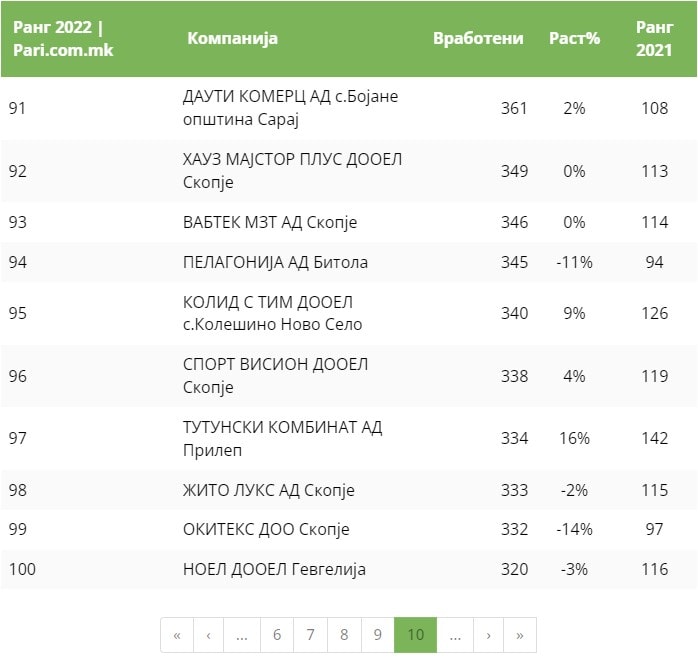Sort by Компанија column header

232,39
